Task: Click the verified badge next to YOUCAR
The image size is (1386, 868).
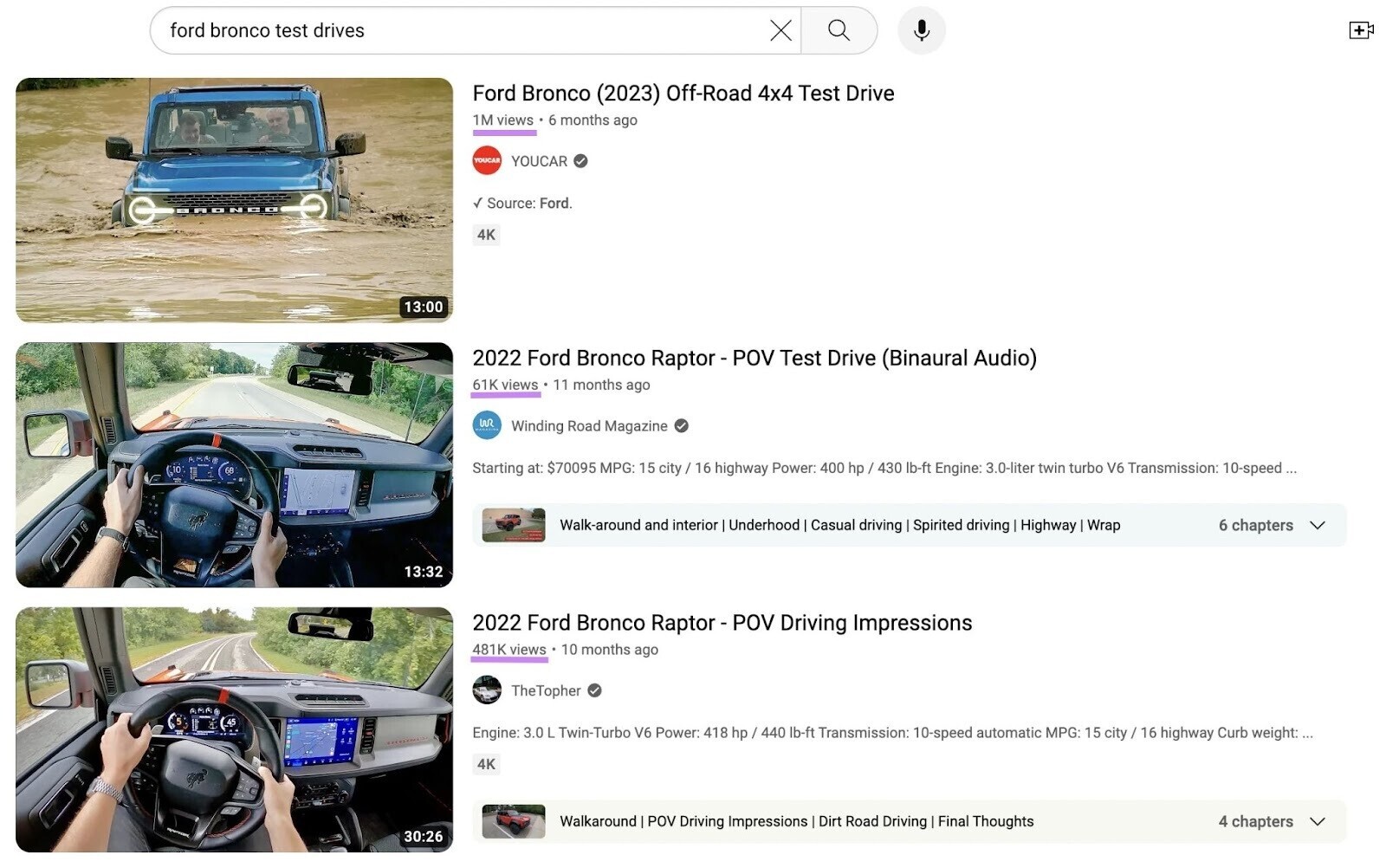Action: point(580,161)
